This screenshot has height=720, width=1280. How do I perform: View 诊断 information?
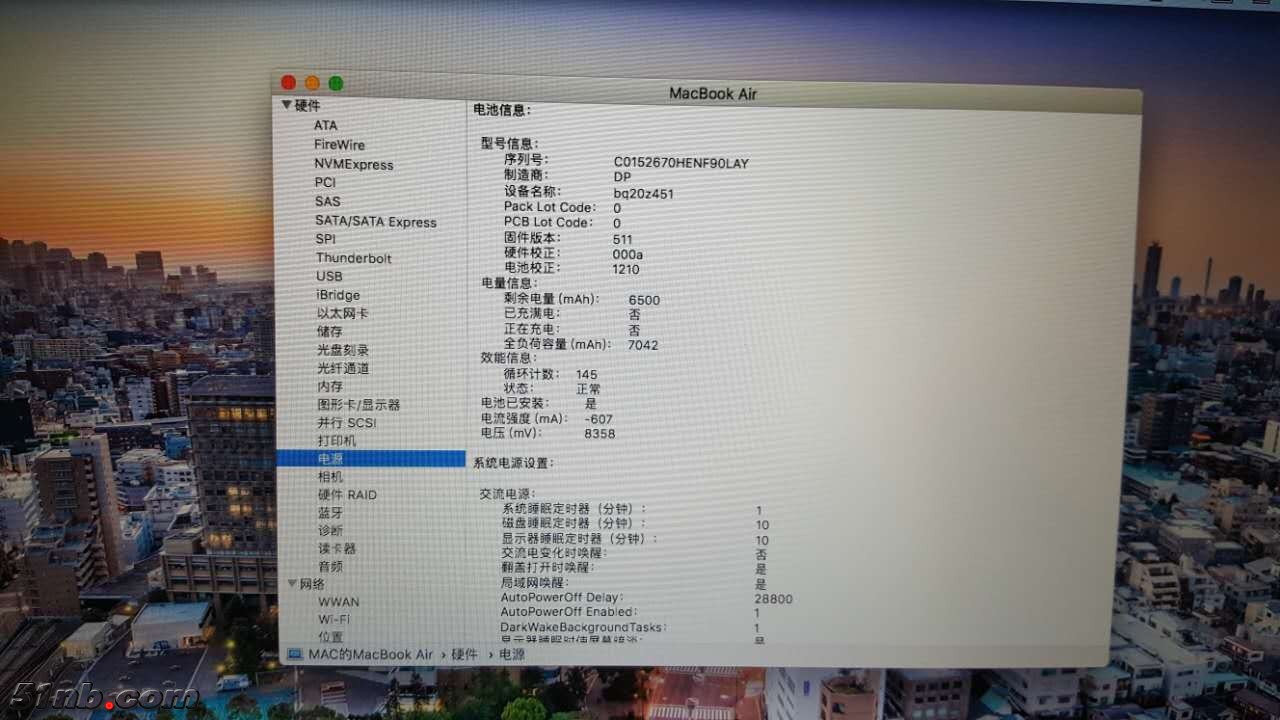[329, 530]
